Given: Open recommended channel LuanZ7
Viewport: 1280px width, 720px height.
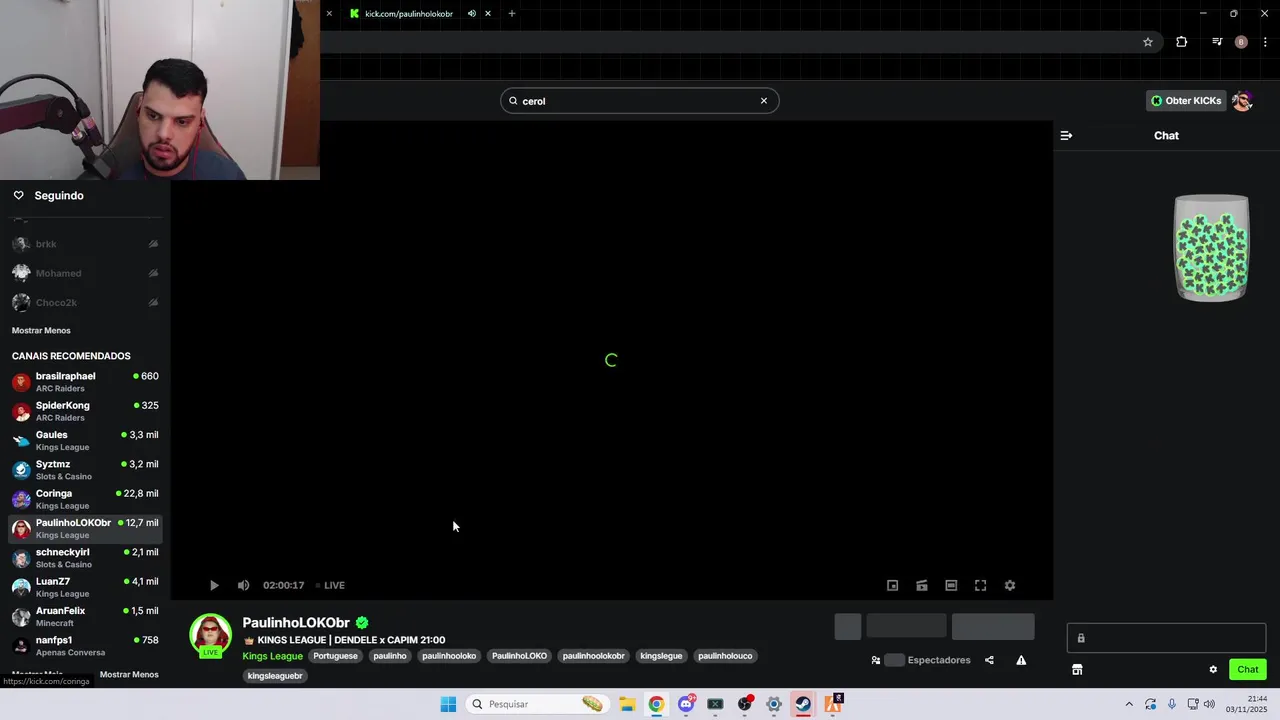Looking at the screenshot, I should [x=85, y=587].
